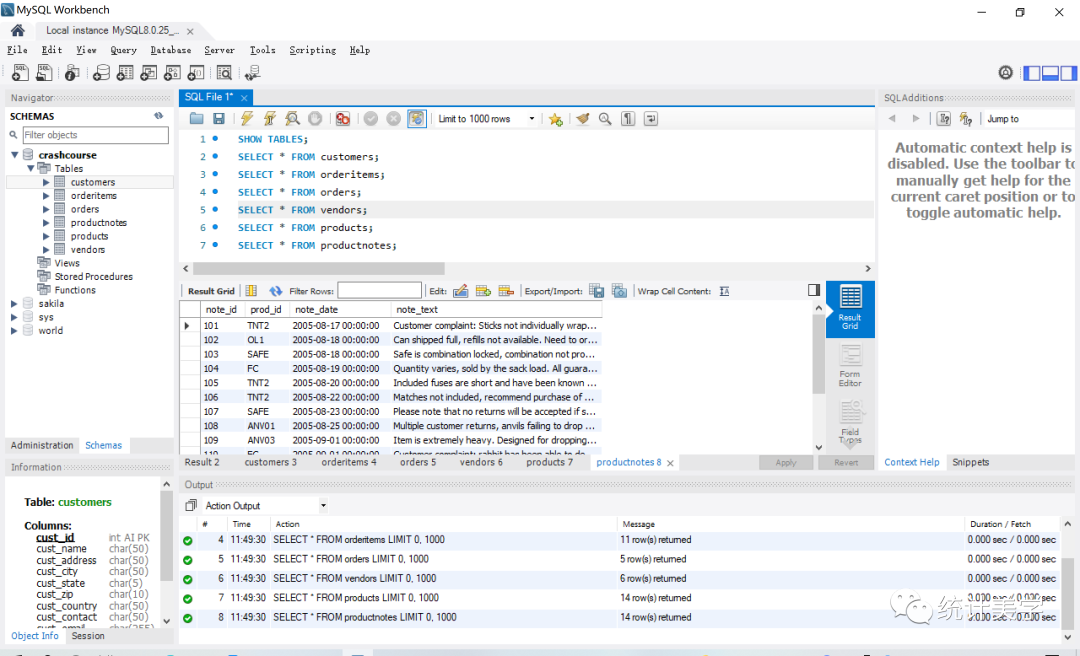
Task: Toggle autocommit mode button in editor toolbar
Action: pos(416,119)
